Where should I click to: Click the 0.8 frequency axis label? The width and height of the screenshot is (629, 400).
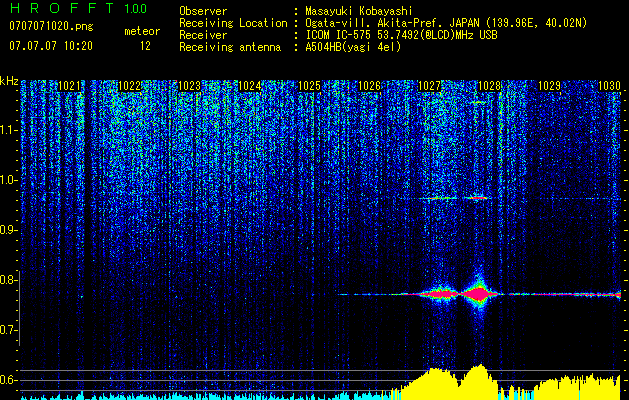pos(8,280)
